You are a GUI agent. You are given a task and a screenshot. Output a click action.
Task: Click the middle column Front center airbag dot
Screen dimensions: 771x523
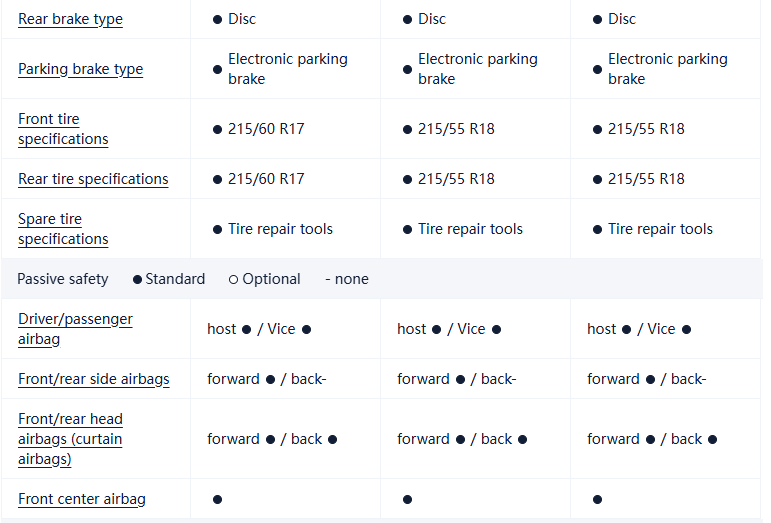tap(407, 499)
